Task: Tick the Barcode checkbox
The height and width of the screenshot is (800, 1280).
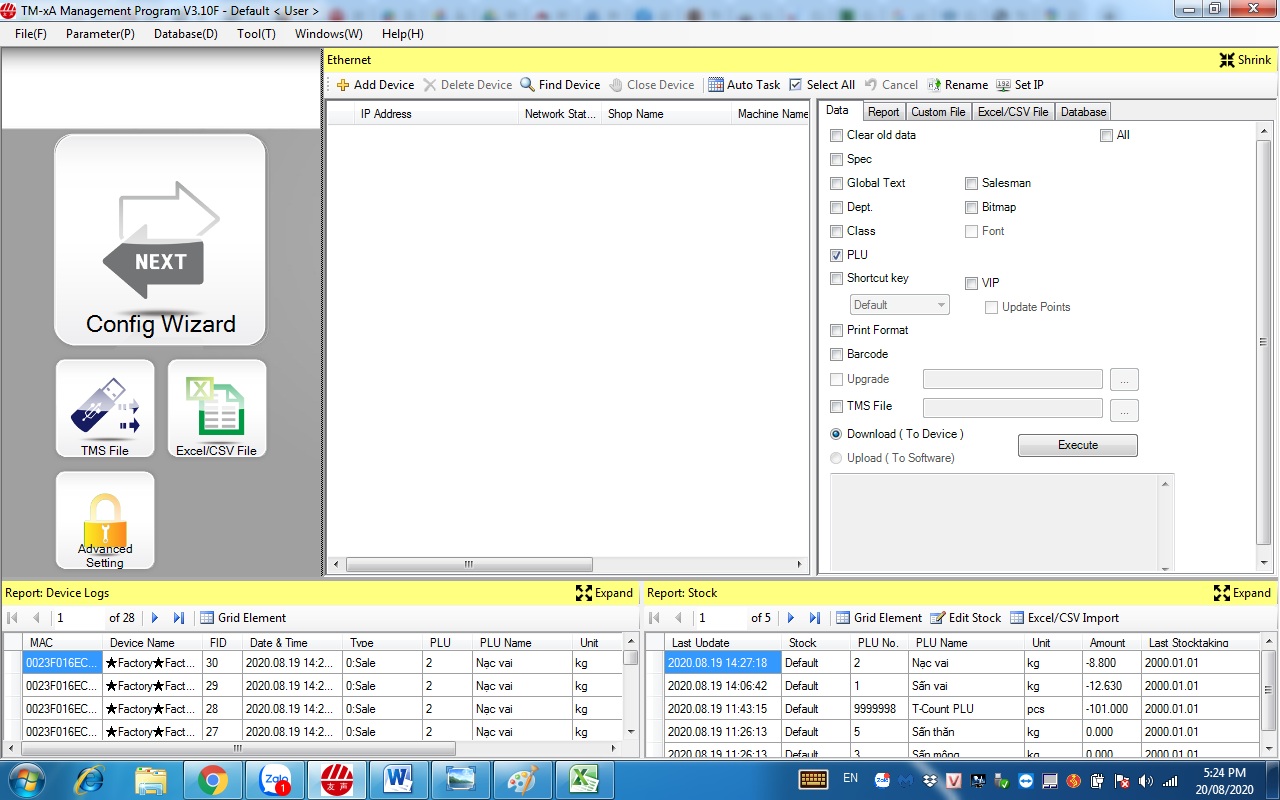Action: pyautogui.click(x=837, y=354)
